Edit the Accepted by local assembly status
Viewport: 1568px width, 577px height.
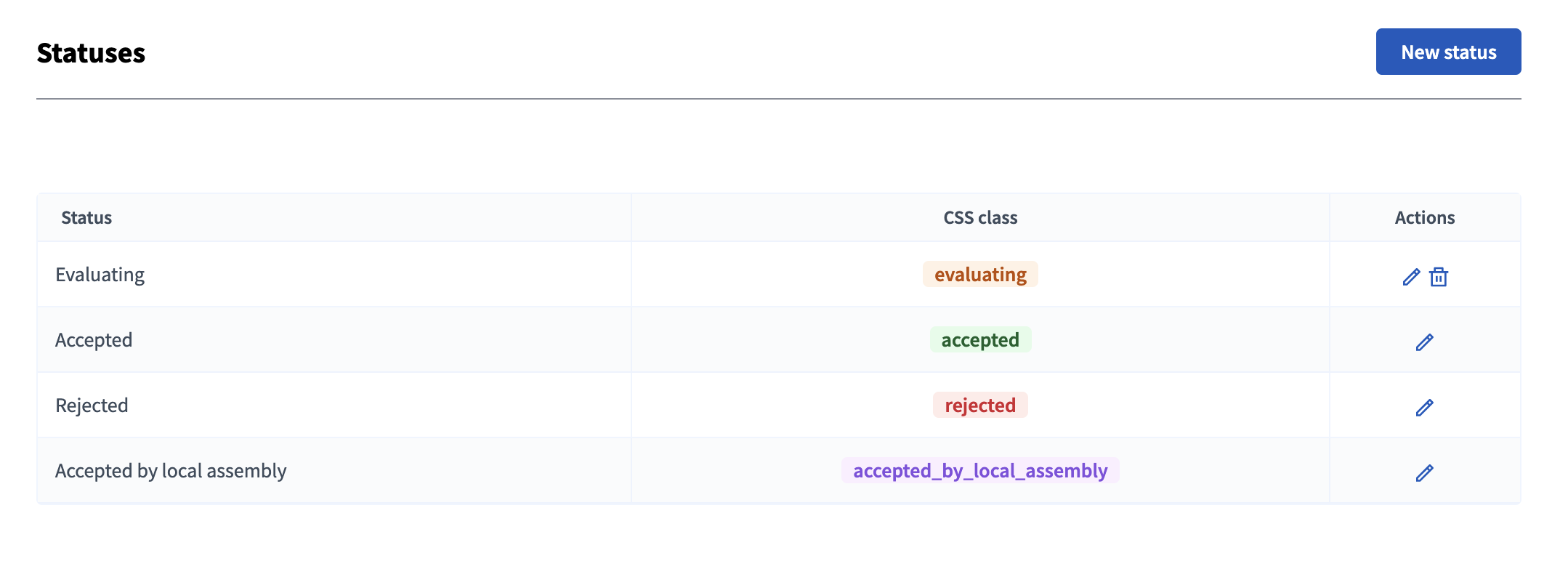pos(1424,472)
